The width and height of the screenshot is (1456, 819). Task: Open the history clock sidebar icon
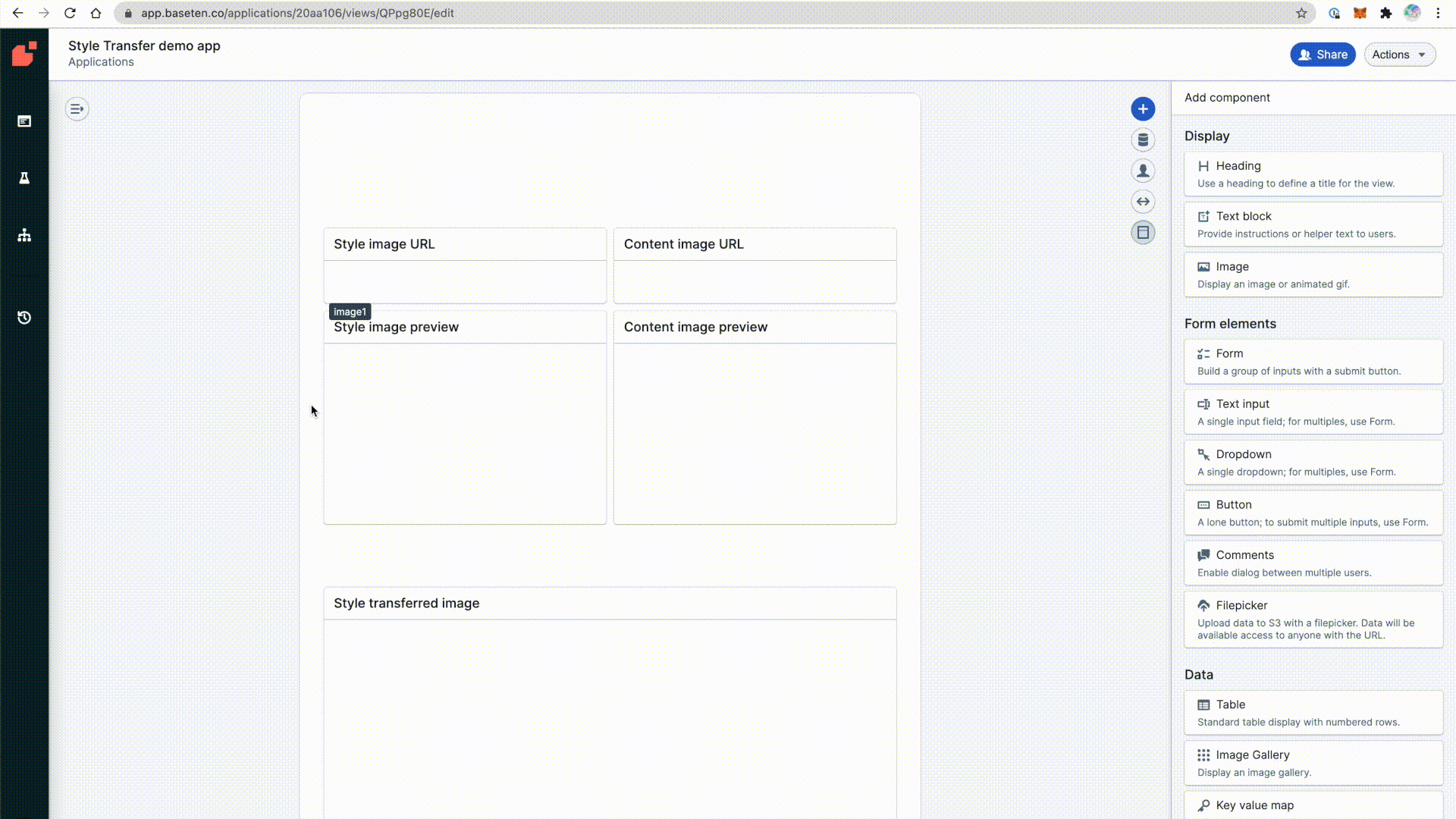click(24, 318)
